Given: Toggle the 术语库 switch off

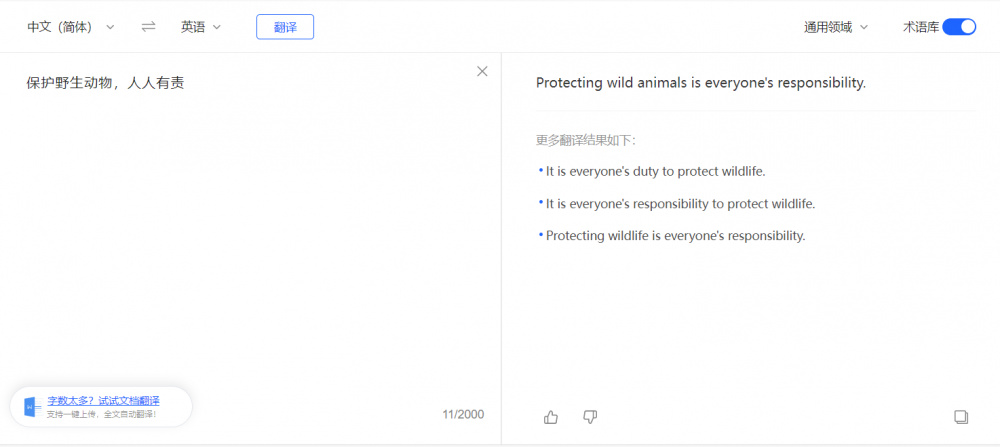Looking at the screenshot, I should click(x=959, y=27).
